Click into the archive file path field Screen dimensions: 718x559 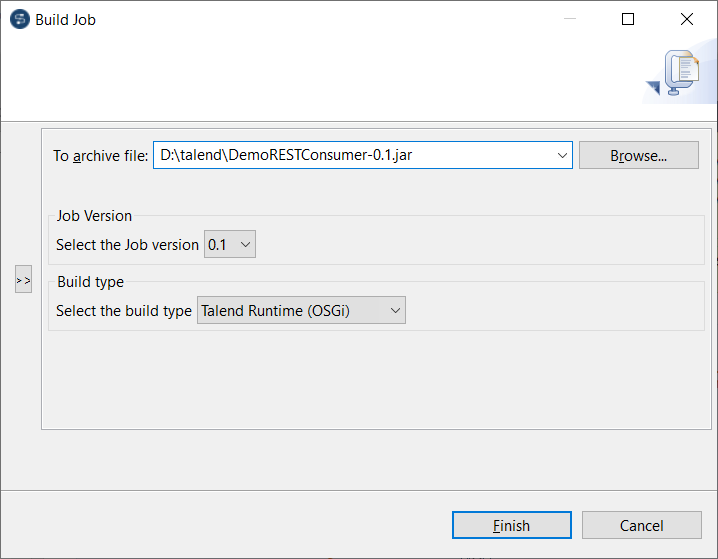tap(350, 155)
